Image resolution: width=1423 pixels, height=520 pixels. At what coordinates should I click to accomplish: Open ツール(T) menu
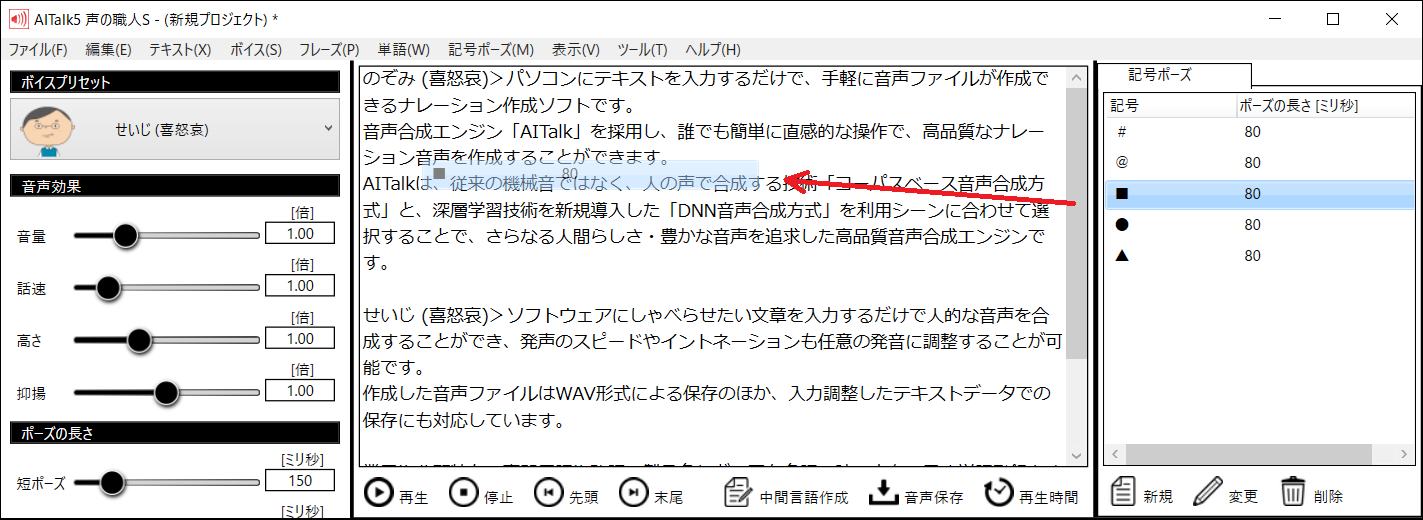(642, 50)
